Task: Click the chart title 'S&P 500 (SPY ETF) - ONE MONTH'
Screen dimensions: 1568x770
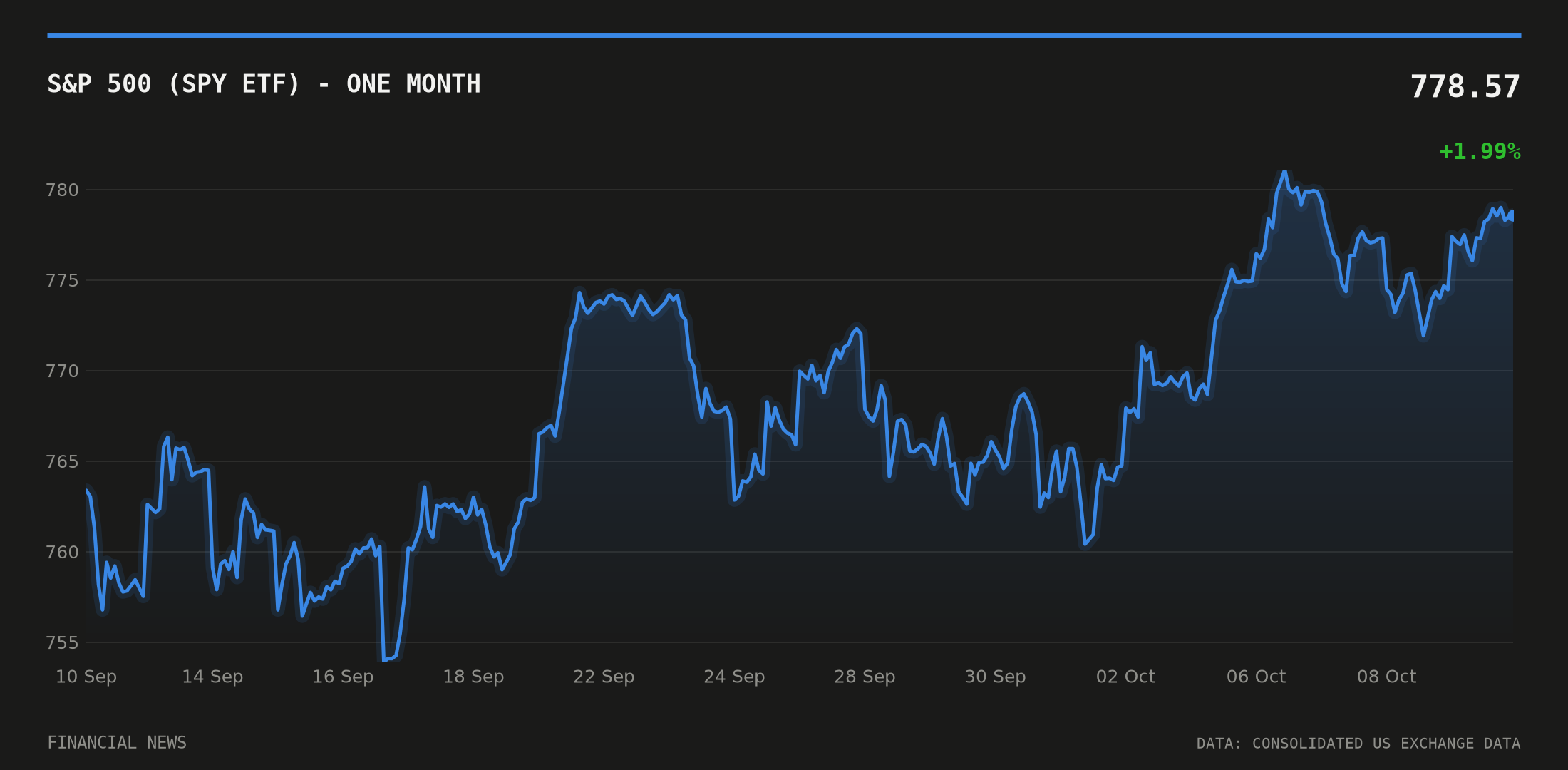Action: click(264, 84)
